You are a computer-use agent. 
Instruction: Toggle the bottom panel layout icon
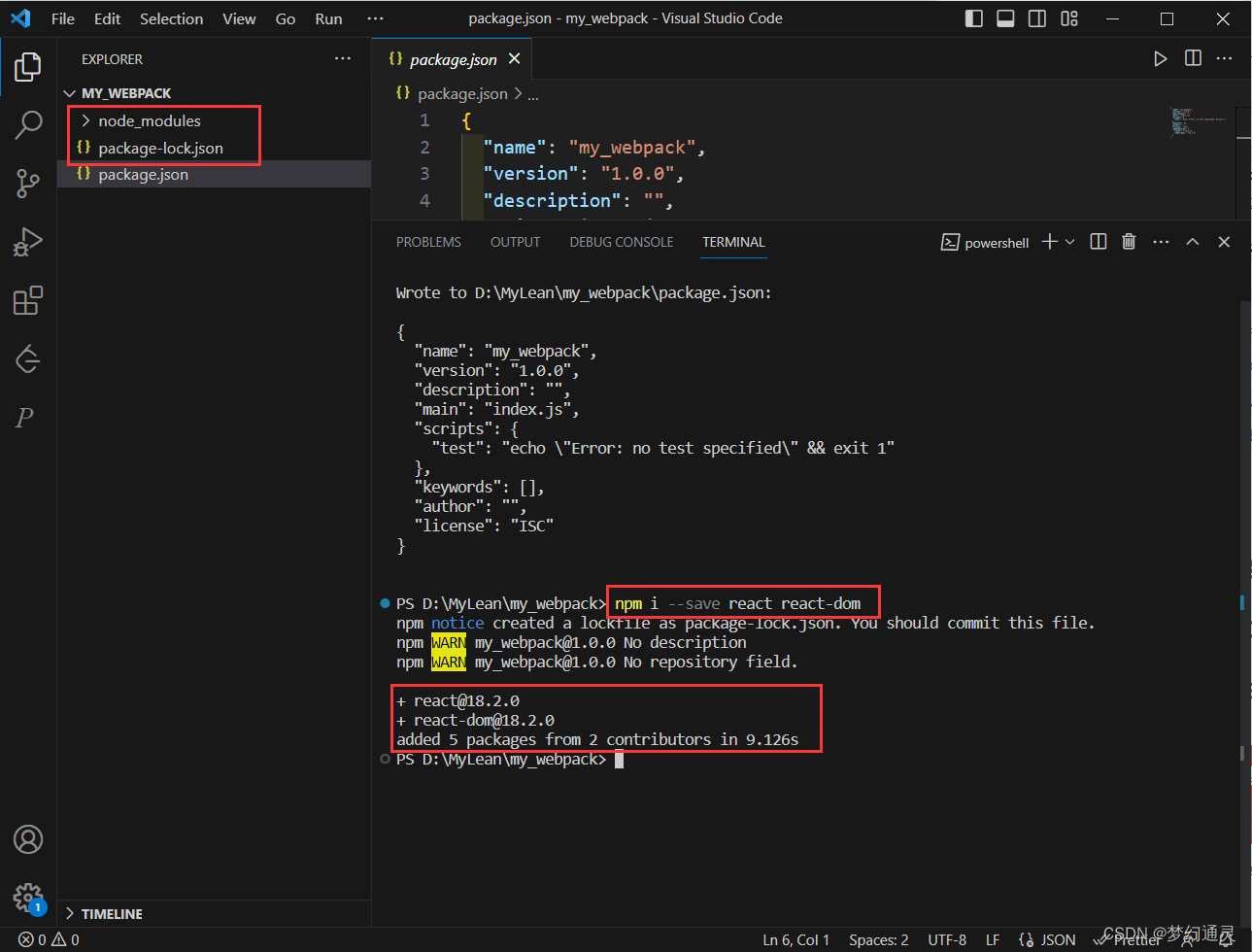(1006, 18)
